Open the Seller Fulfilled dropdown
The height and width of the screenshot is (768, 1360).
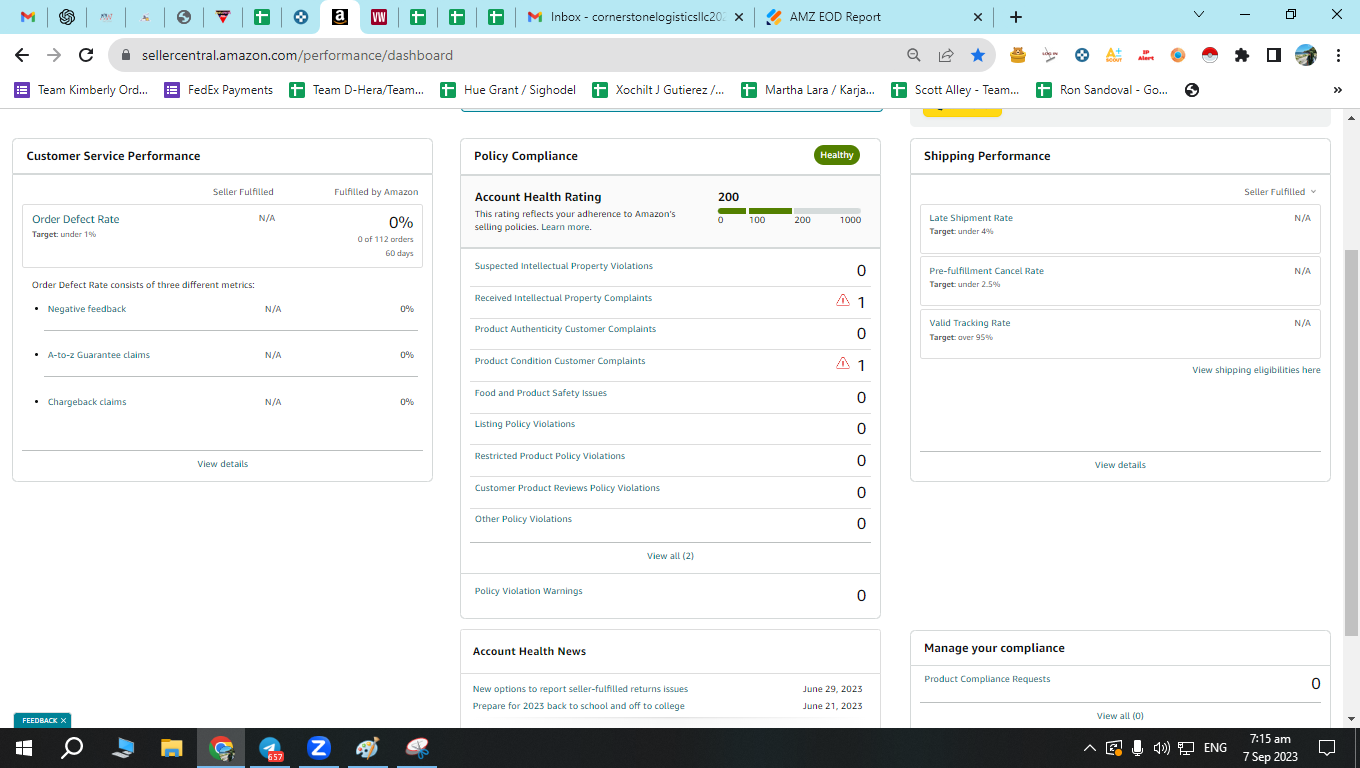click(x=1280, y=192)
